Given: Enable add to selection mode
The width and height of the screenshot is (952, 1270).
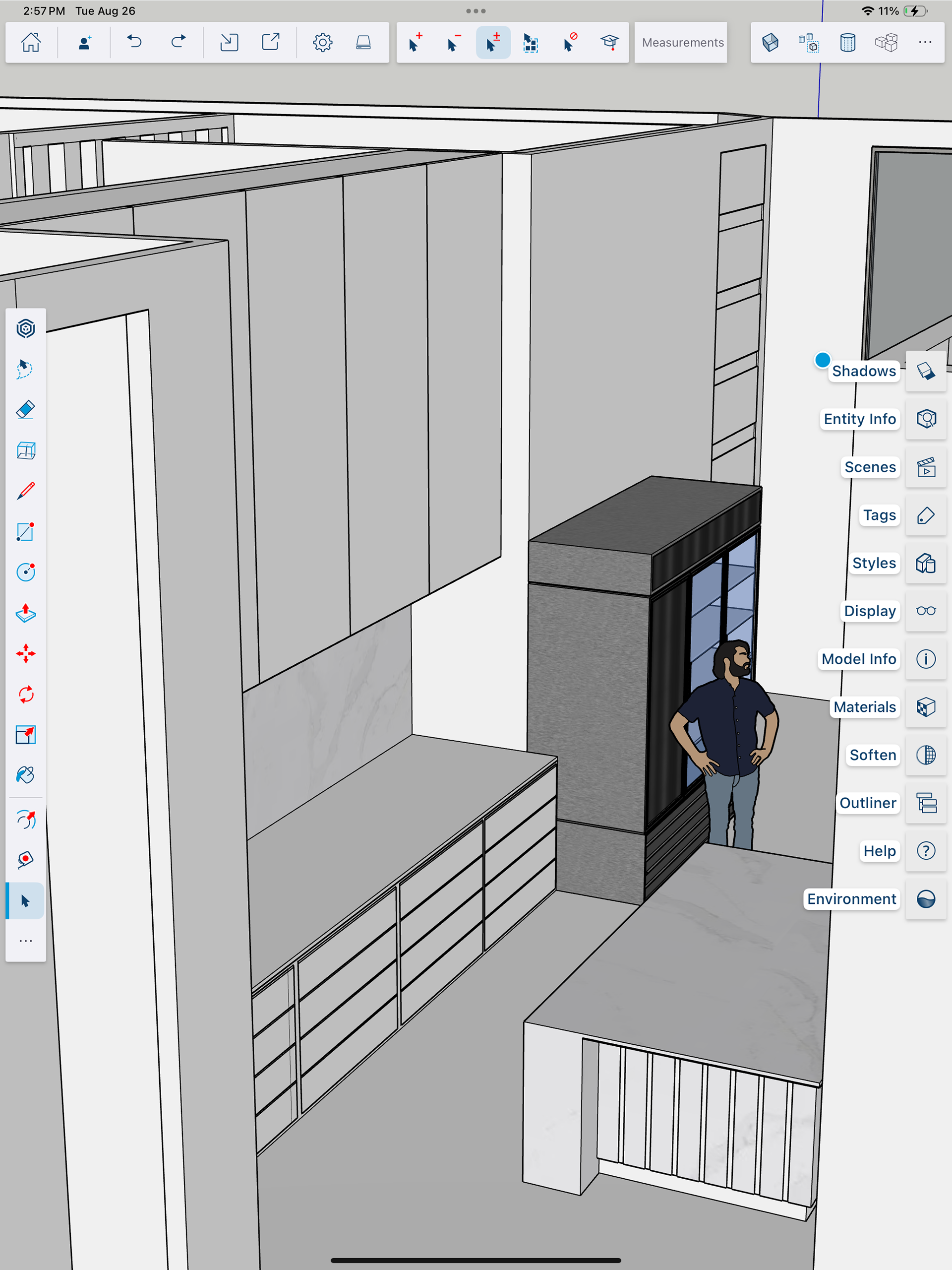Looking at the screenshot, I should pos(415,43).
